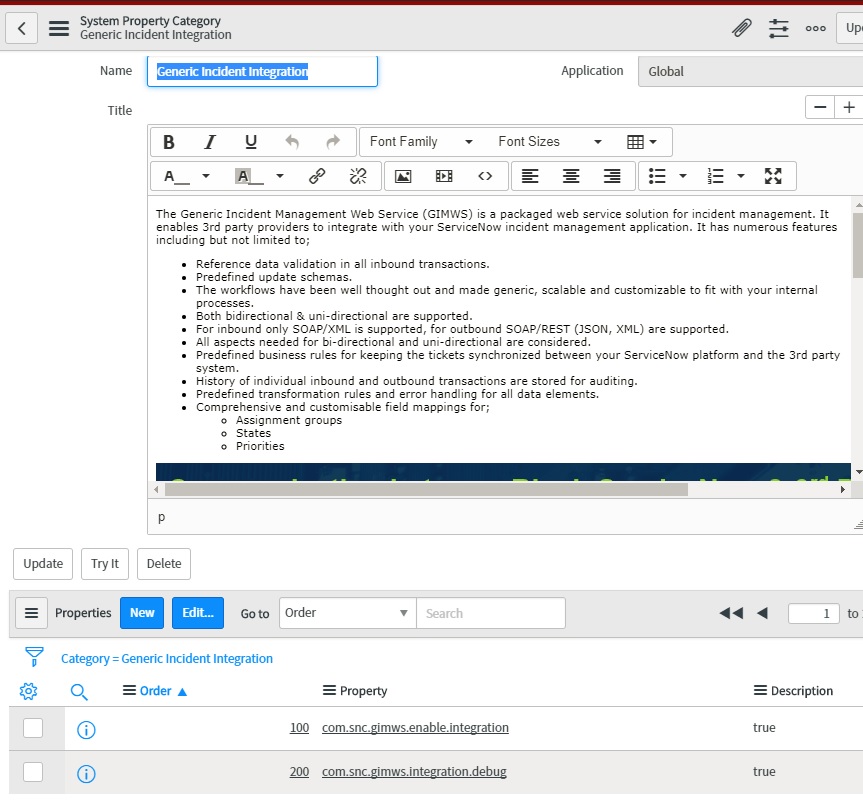Viewport: 863px width, 803px height.
Task: Open list personalization gear icon
Action: (x=29, y=691)
